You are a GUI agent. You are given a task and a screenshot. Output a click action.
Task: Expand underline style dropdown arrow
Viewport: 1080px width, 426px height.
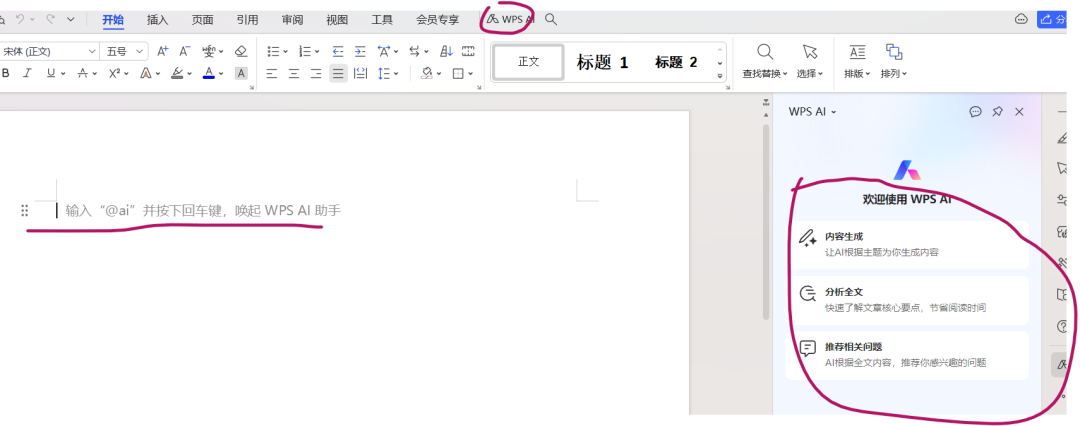[63, 73]
